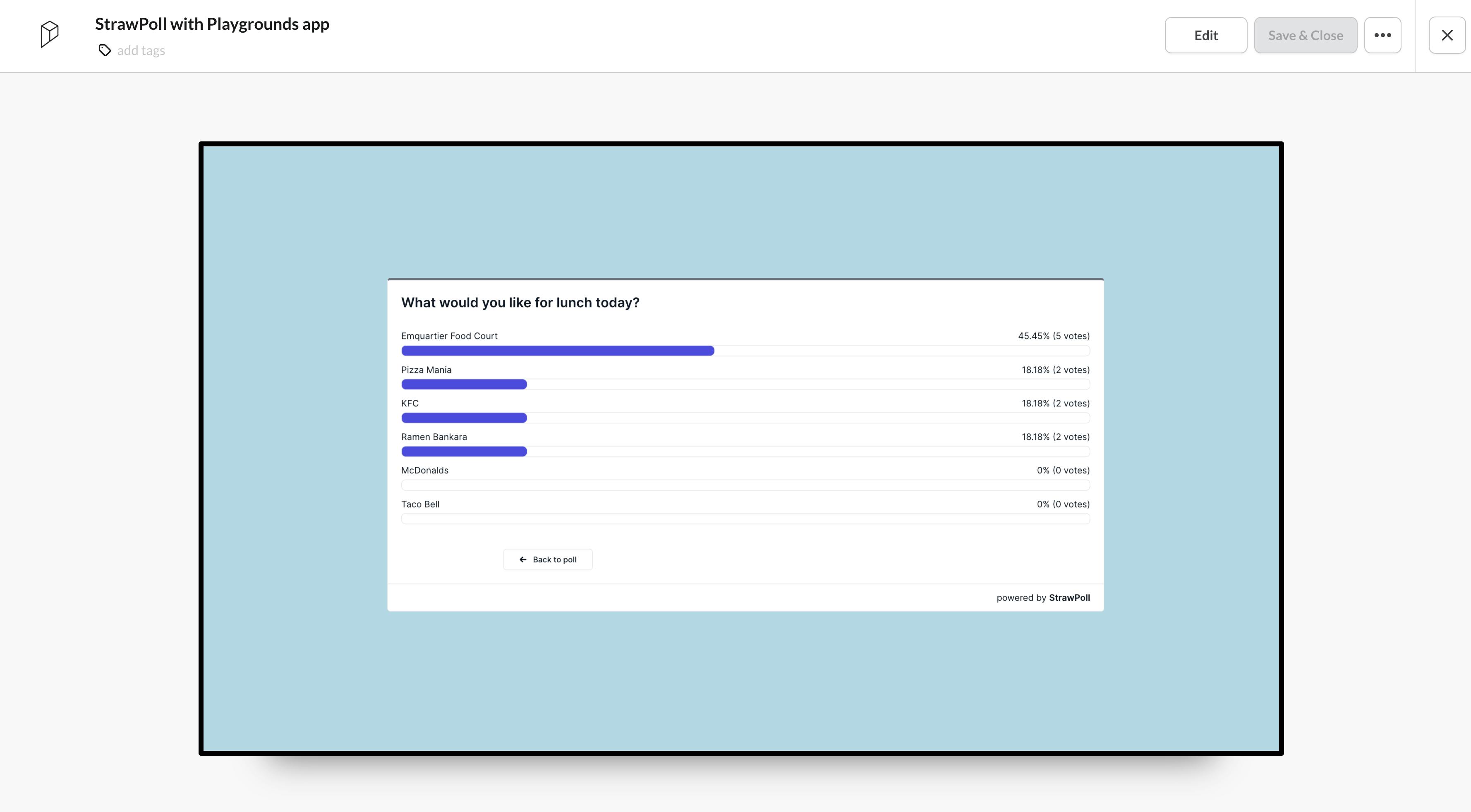Screen dimensions: 1471x812
Task: Click the Save & Close button
Action: point(1306,35)
